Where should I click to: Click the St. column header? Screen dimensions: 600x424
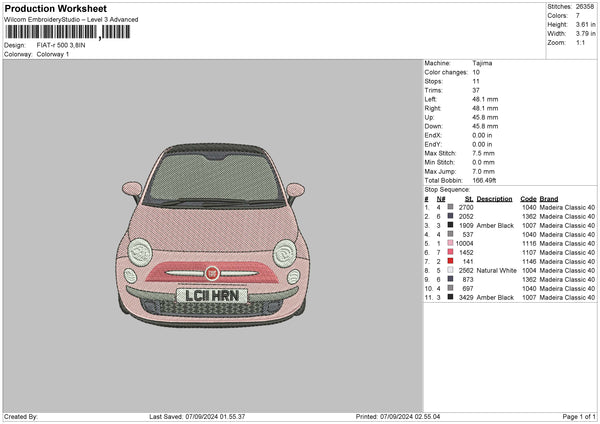coord(469,197)
